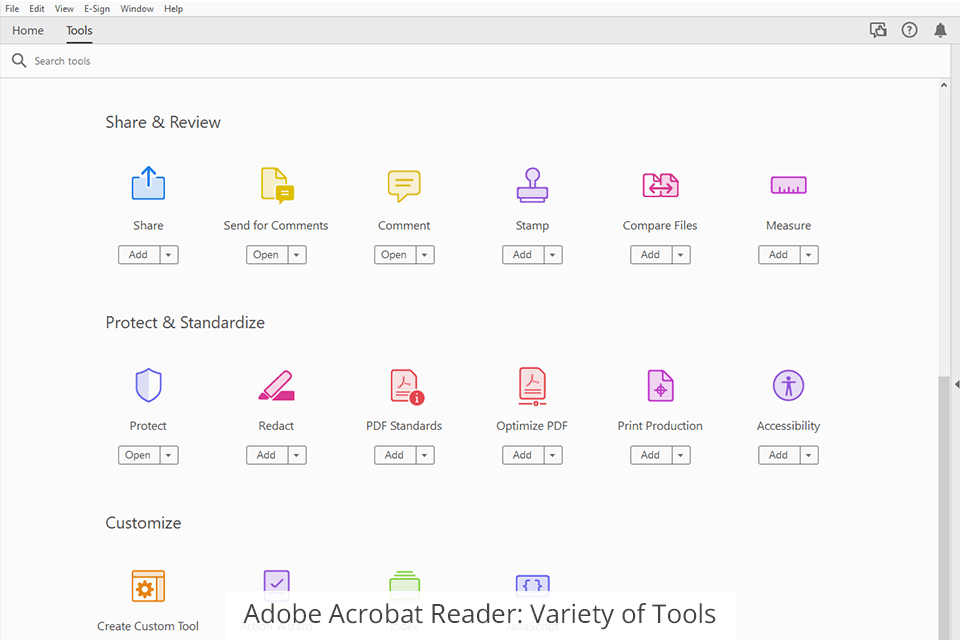The image size is (960, 640).
Task: Expand the Redact Add dropdown arrow
Action: click(297, 455)
